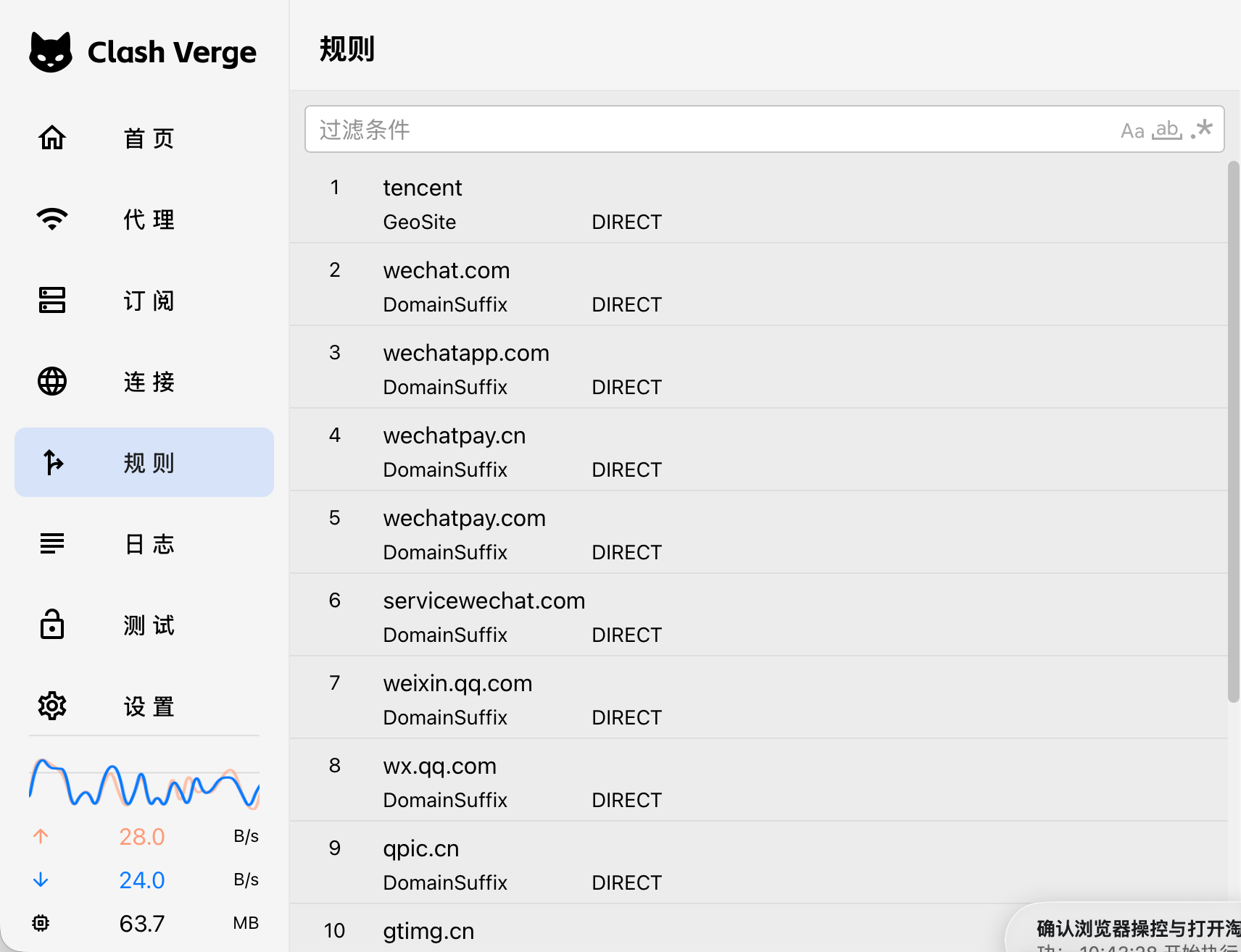Select rule 6 servicewechat.com
Screen dimensions: 1241x952
pos(758,614)
